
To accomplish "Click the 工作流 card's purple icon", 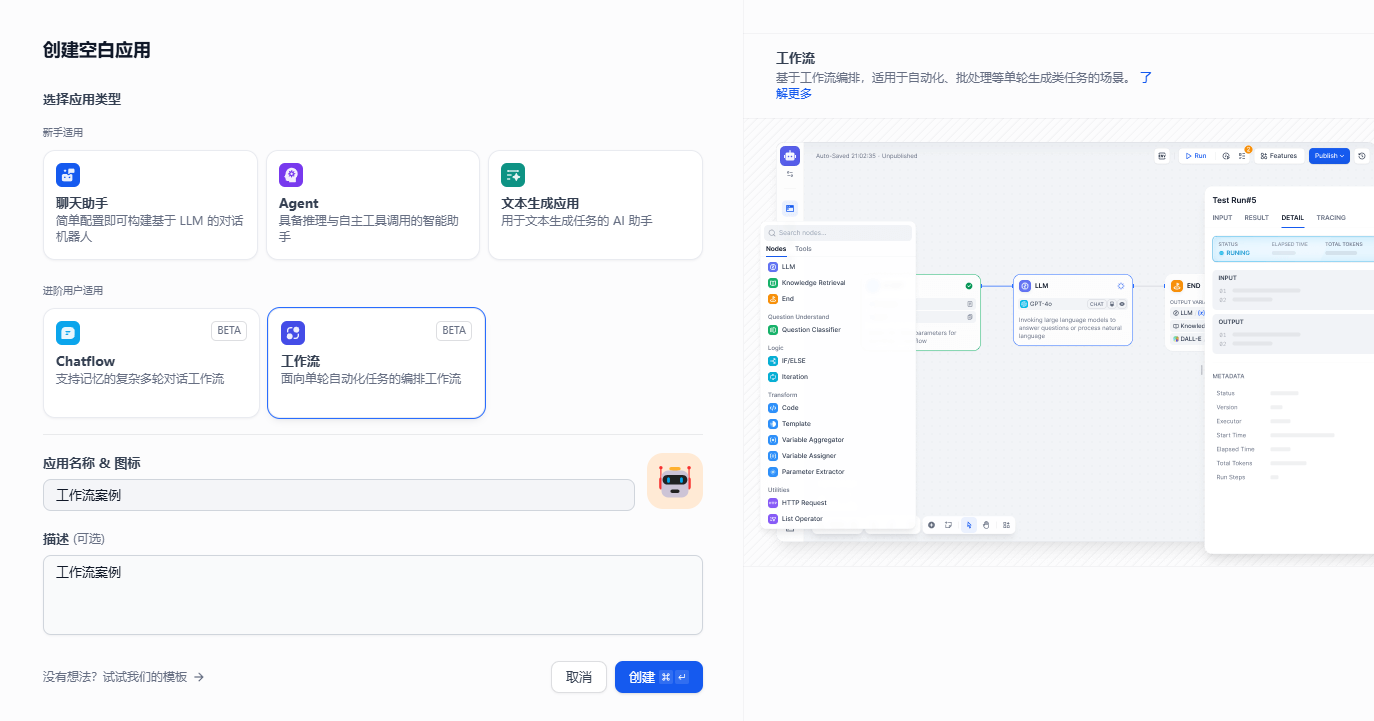I will tap(293, 333).
